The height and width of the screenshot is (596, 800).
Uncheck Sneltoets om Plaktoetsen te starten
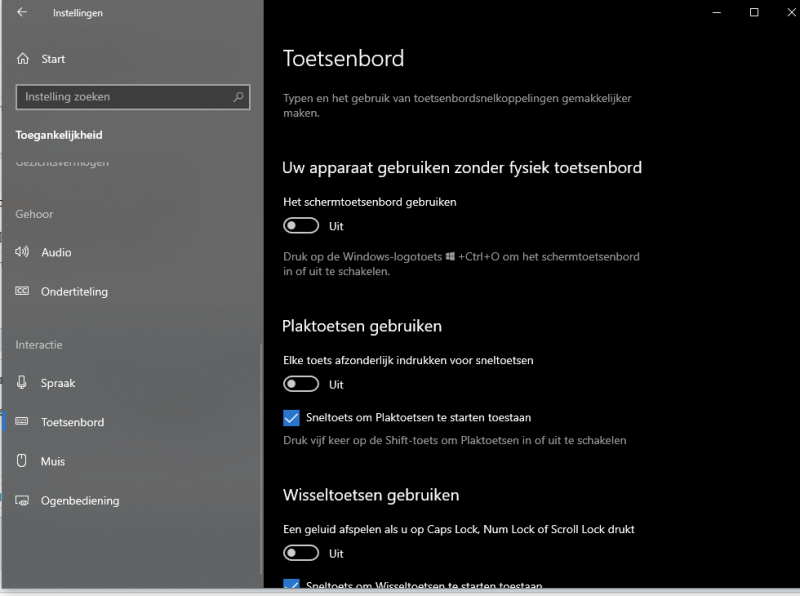click(292, 417)
